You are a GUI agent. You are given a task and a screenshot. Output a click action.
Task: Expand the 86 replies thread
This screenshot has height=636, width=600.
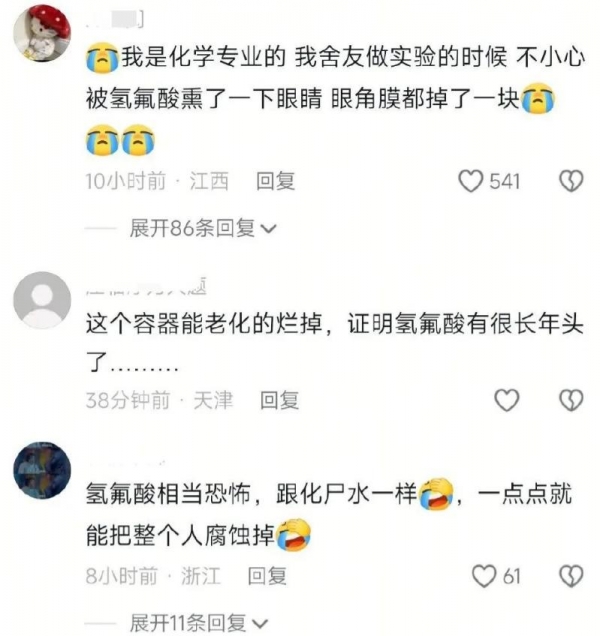pyautogui.click(x=191, y=228)
